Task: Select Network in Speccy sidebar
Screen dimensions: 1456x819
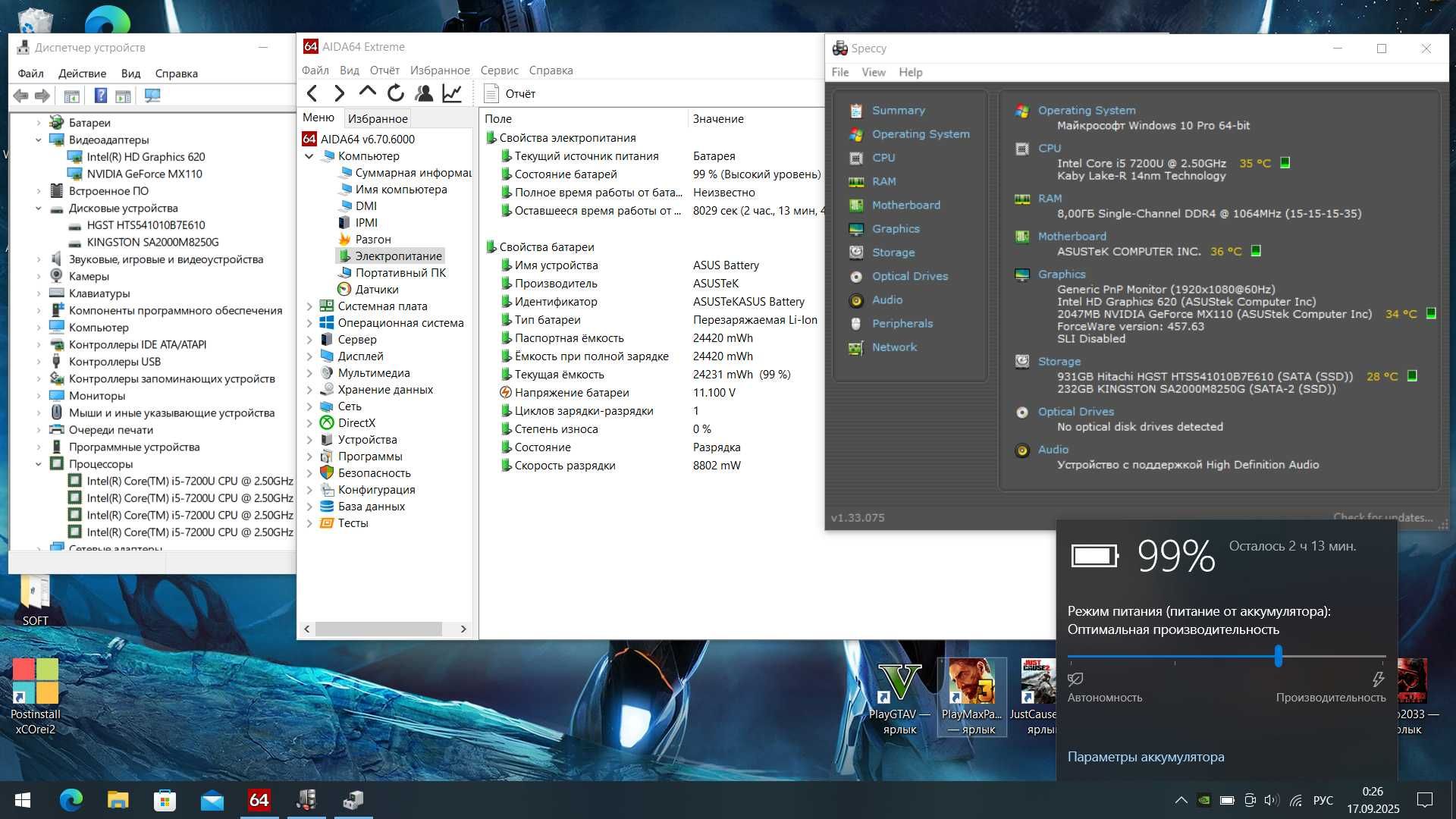Action: (893, 347)
